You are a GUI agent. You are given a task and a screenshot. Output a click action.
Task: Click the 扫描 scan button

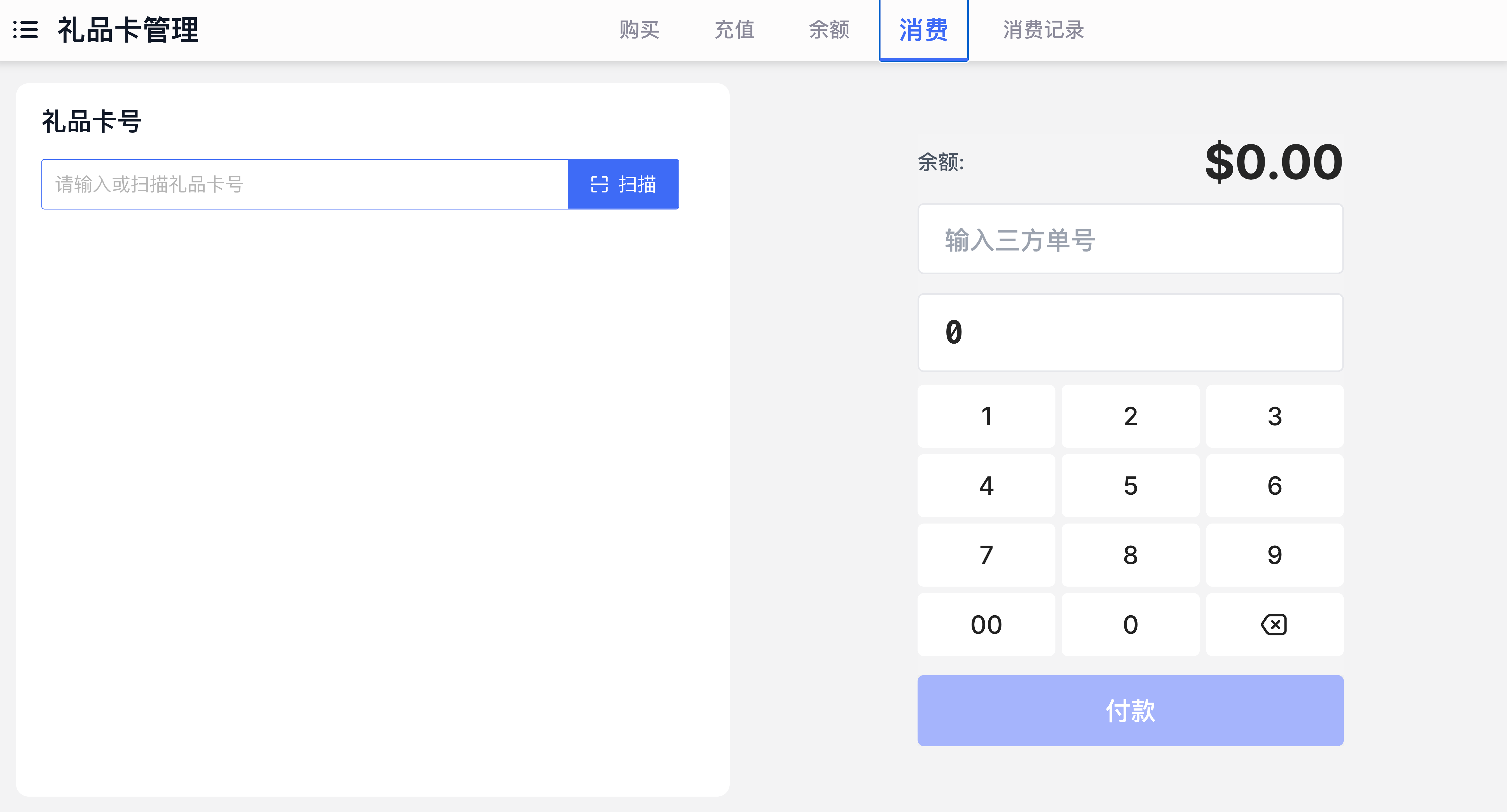623,184
